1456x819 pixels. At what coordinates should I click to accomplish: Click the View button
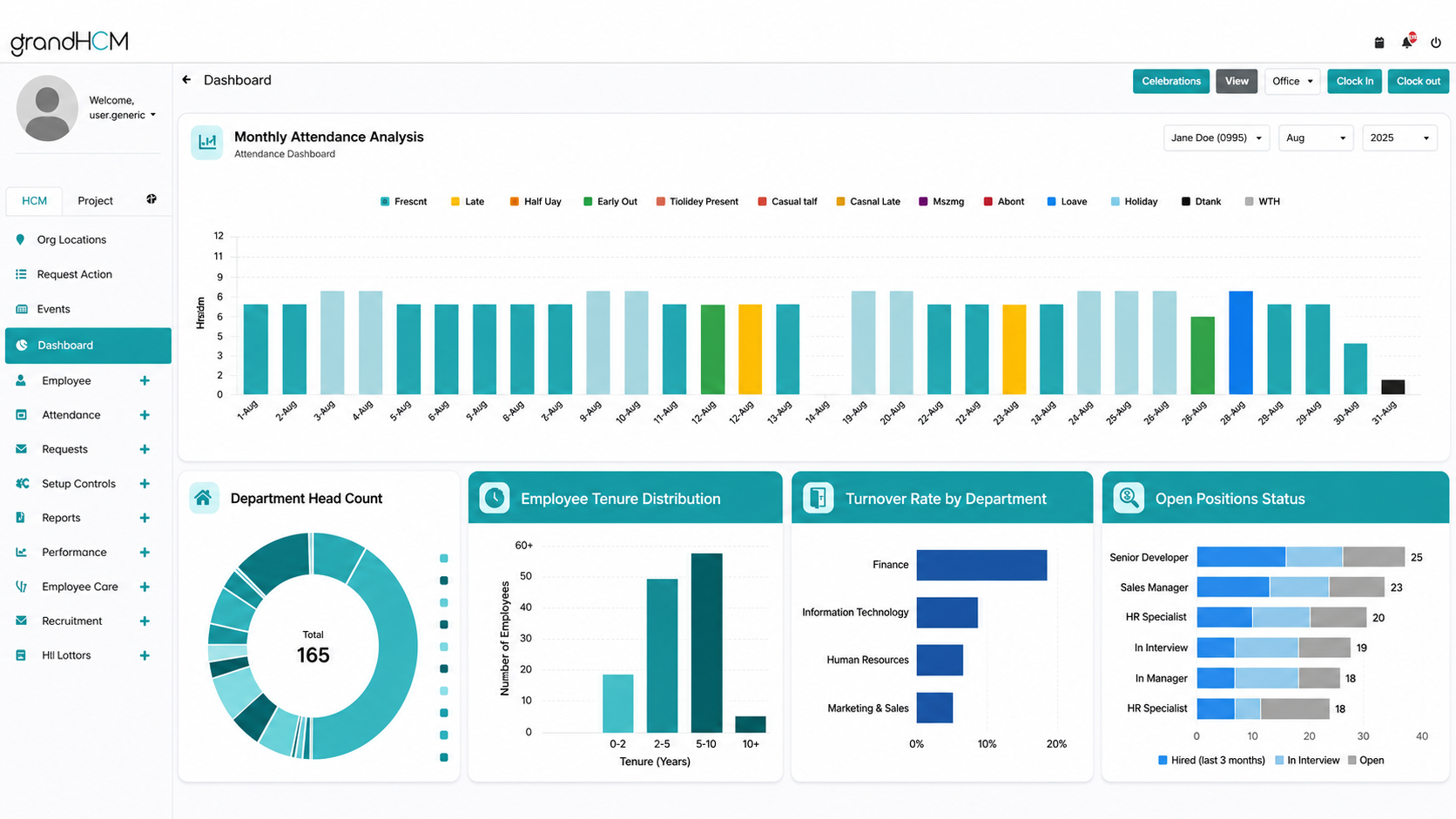coord(1237,81)
